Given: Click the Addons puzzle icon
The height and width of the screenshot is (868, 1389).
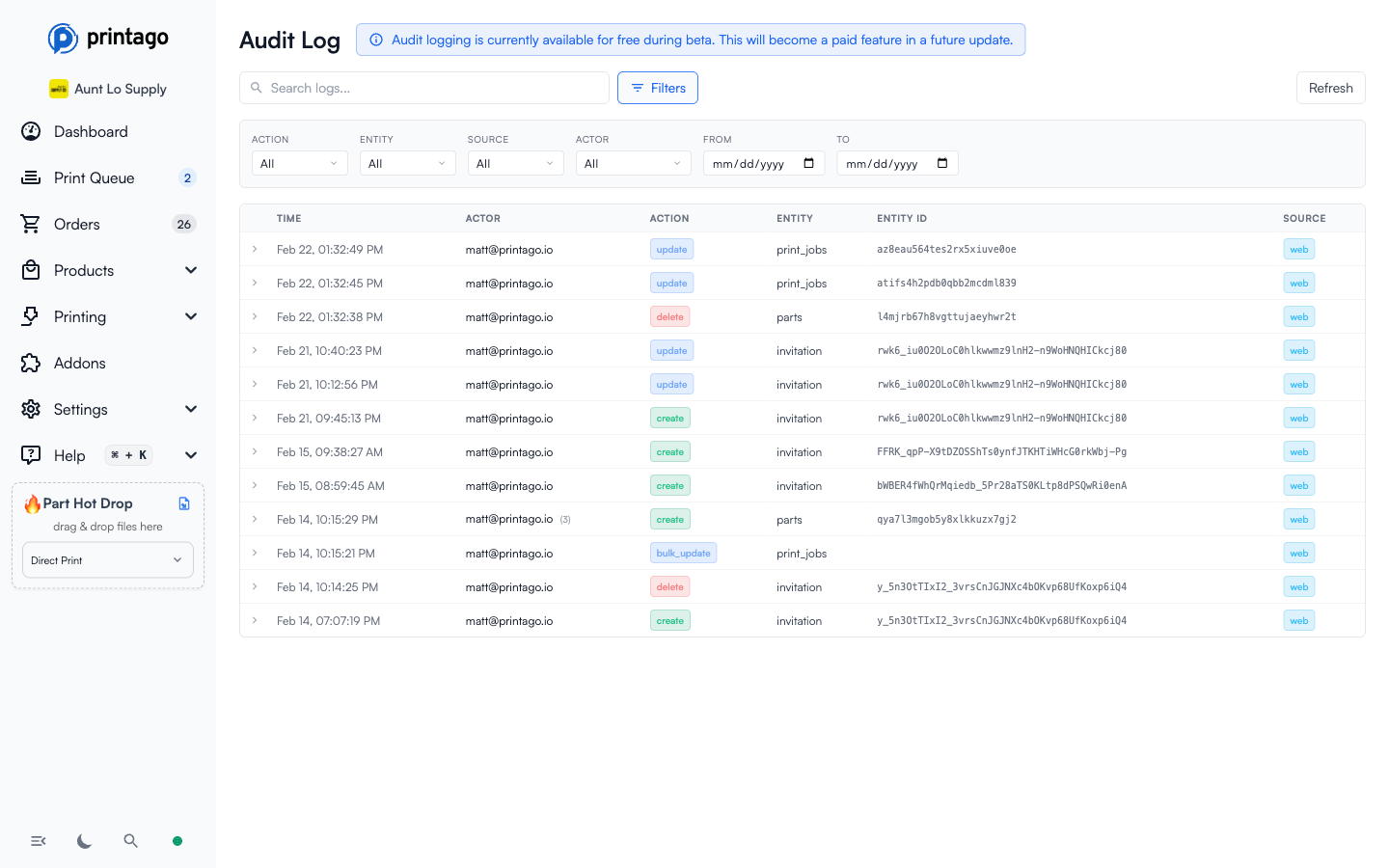Looking at the screenshot, I should coord(30,363).
